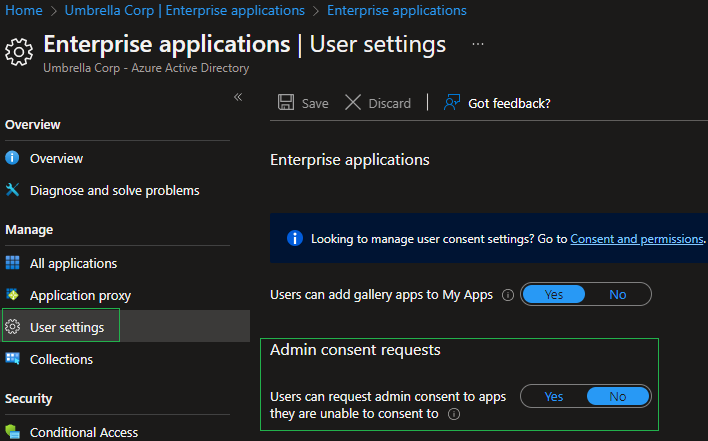
Task: Click the Diagnose and solve problems wrench icon
Action: pyautogui.click(x=12, y=190)
